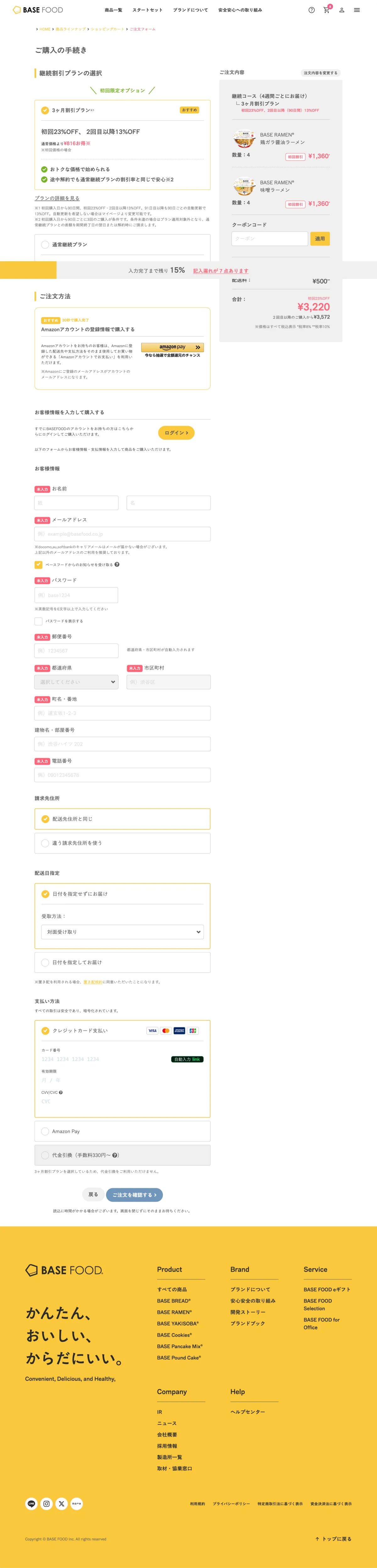Open the note icon in footer
This screenshot has height=1568, width=377.
[x=77, y=1504]
